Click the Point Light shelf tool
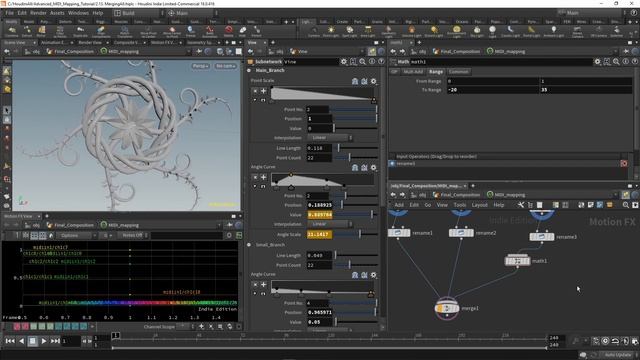This screenshot has width=640, height=360. click(331, 32)
